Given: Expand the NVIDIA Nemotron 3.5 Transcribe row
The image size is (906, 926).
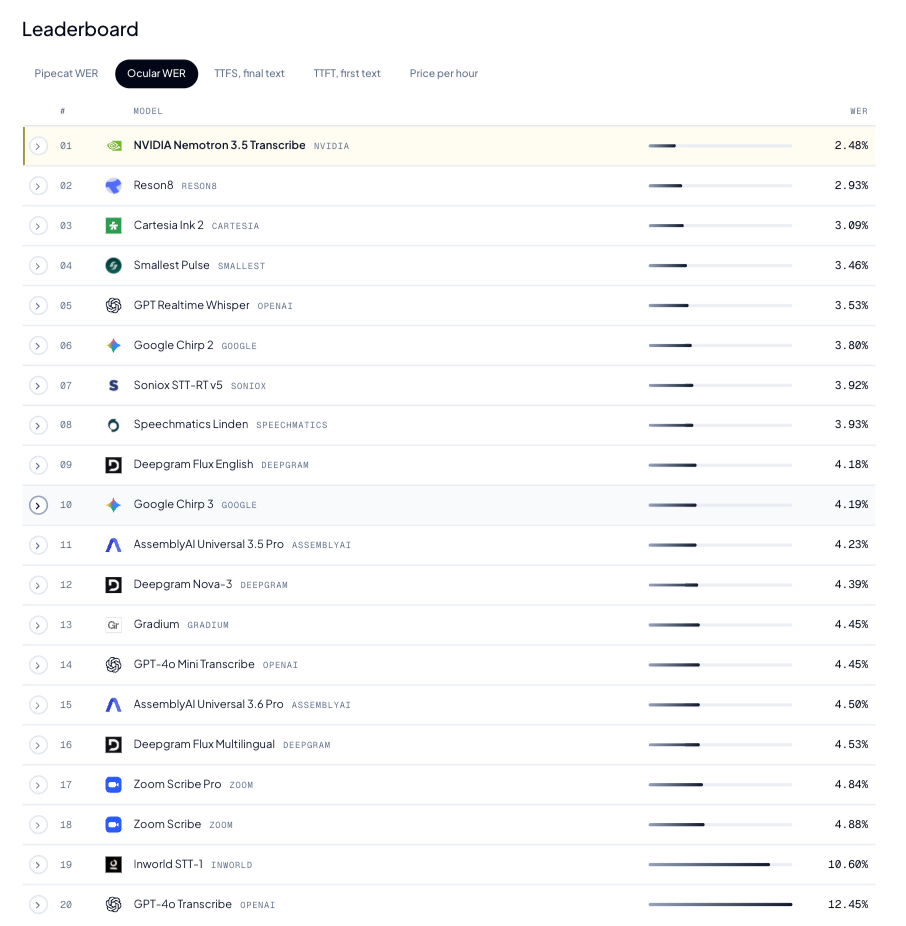Looking at the screenshot, I should [x=38, y=146].
